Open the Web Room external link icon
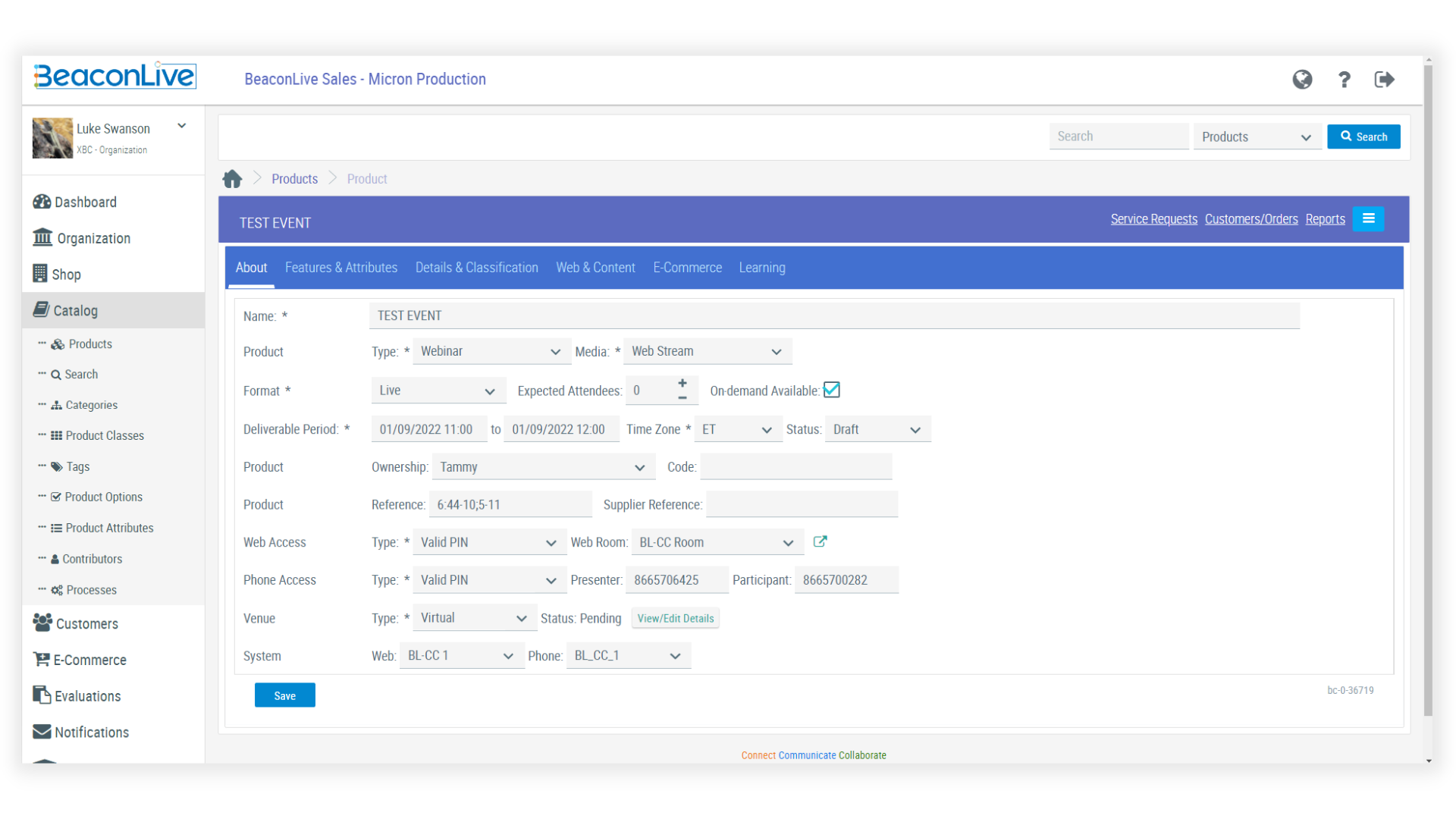 tap(820, 541)
